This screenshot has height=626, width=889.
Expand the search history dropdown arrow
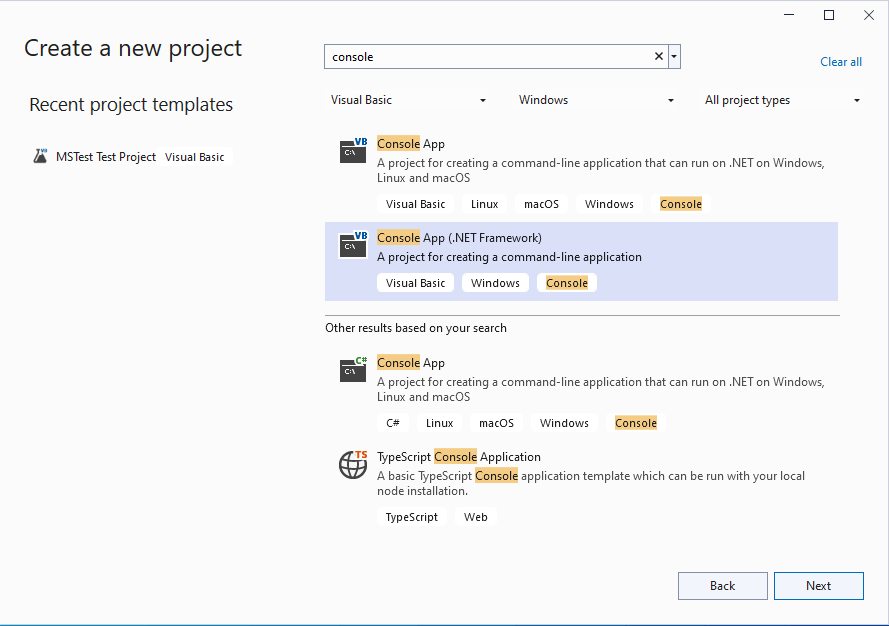[675, 57]
